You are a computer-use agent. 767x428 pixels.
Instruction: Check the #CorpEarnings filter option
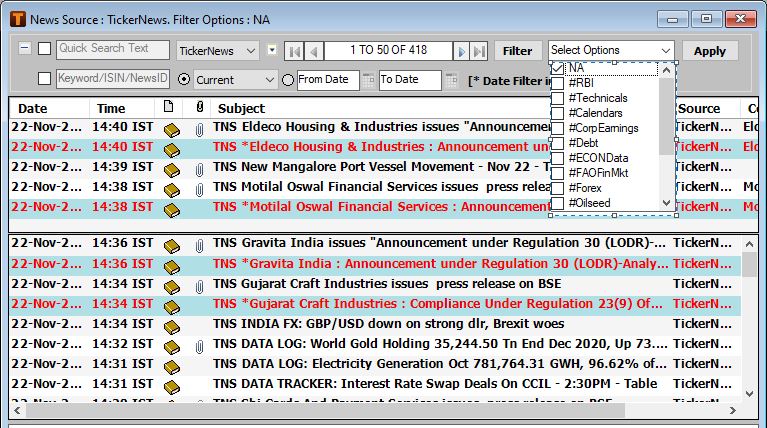click(557, 128)
